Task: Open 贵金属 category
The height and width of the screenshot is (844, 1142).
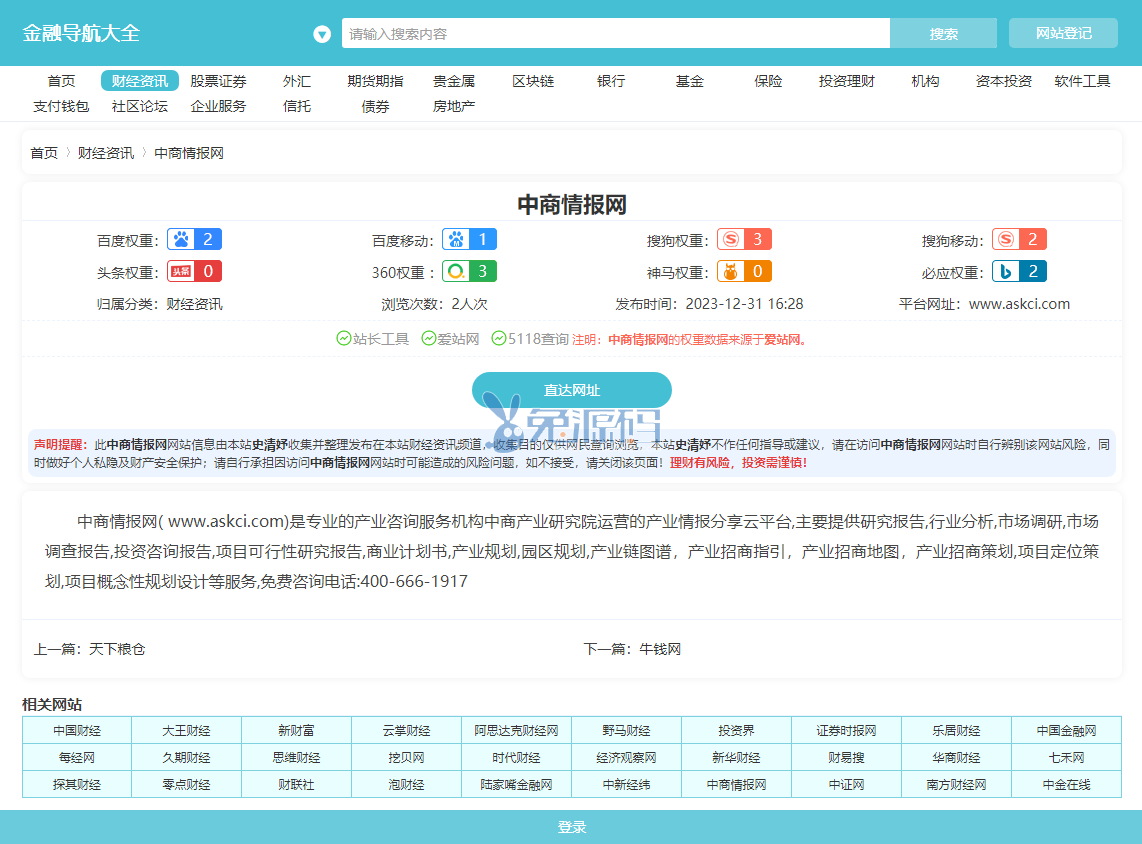Action: coord(454,81)
